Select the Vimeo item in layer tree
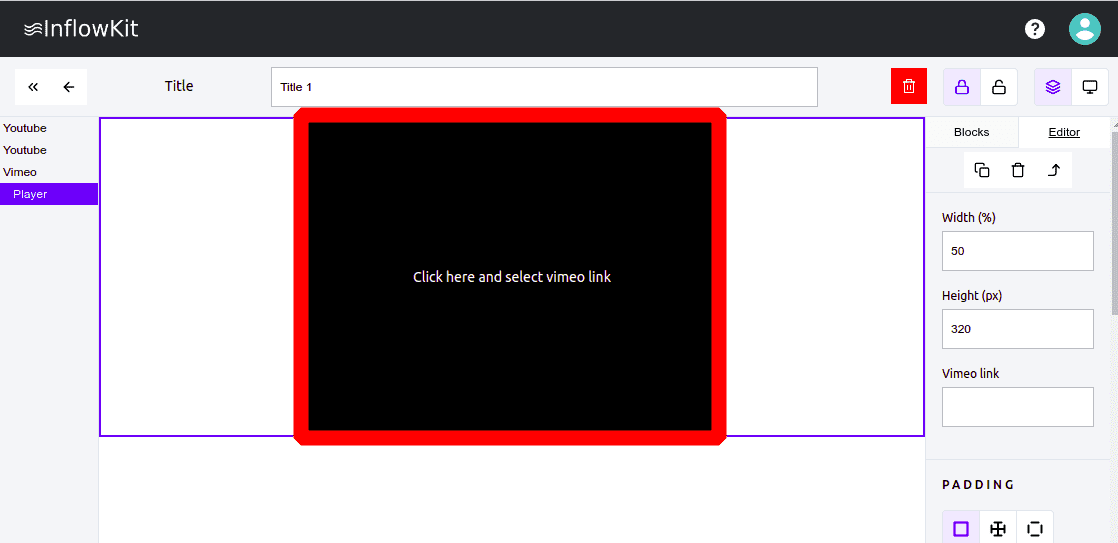 click(20, 172)
